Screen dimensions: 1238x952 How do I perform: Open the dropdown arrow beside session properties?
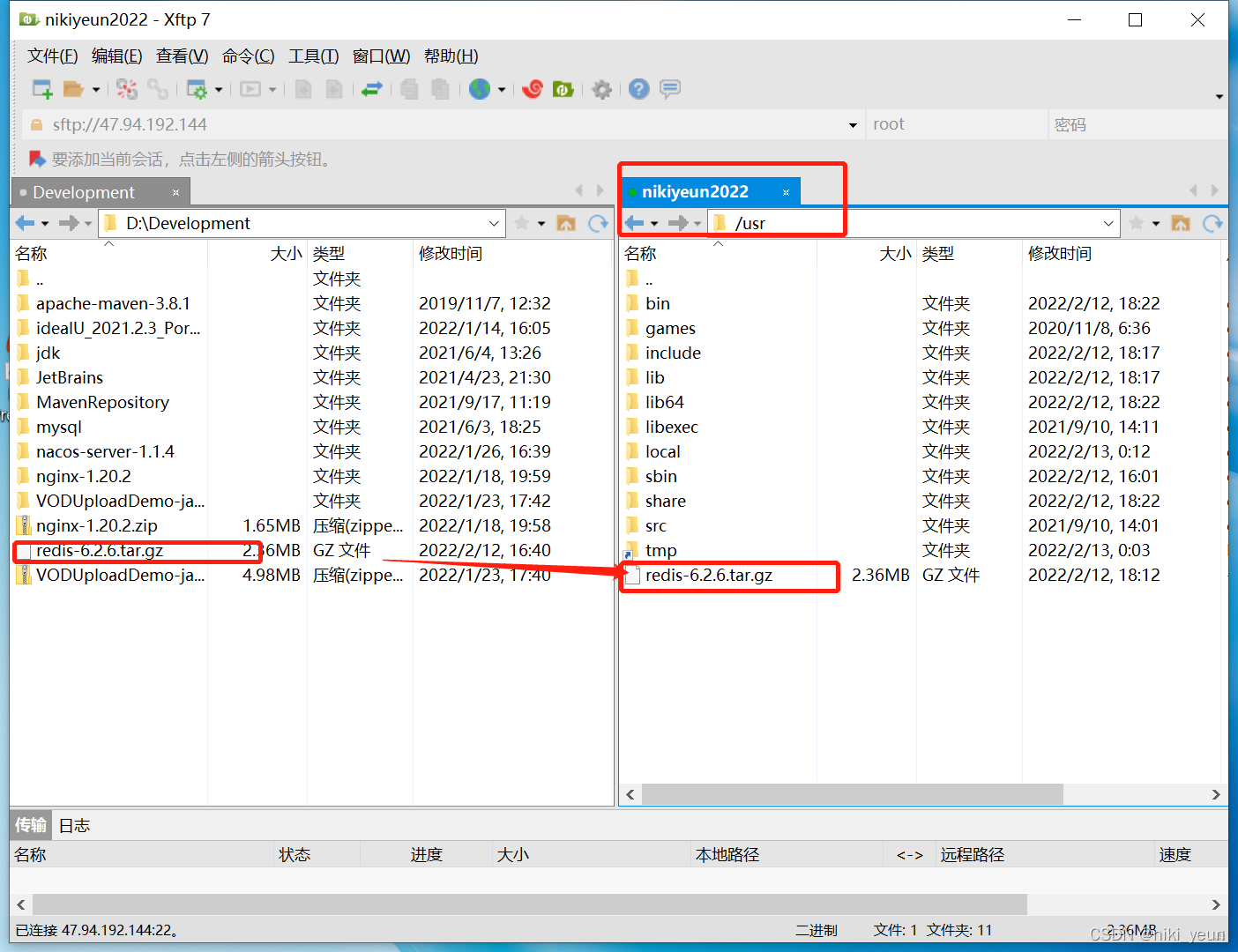[219, 90]
